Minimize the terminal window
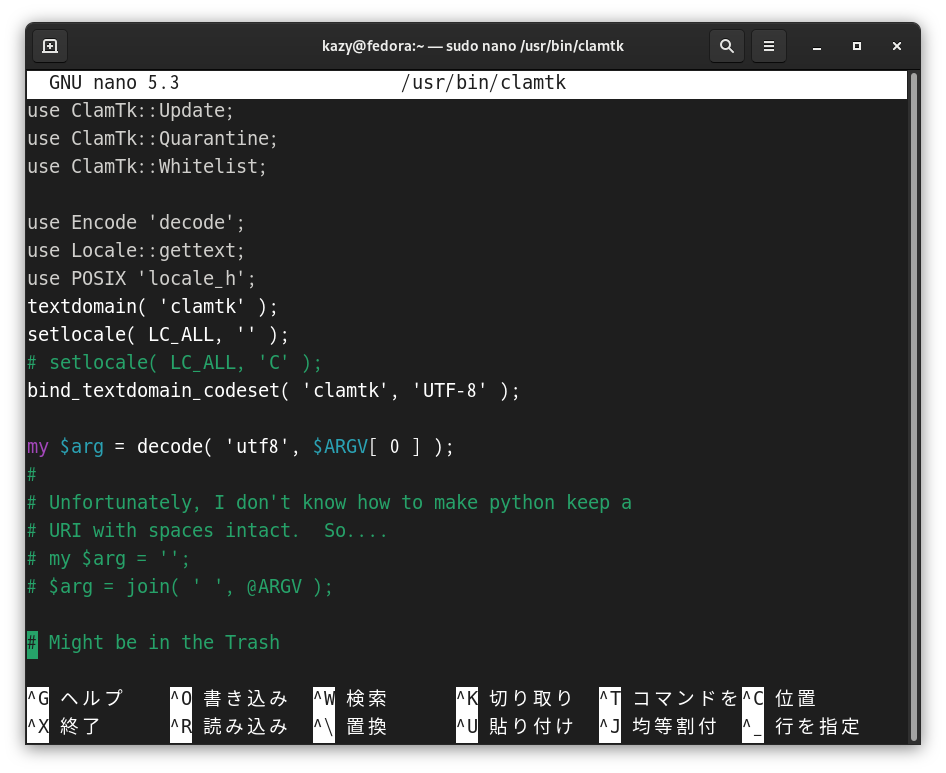Image resolution: width=946 pixels, height=773 pixels. pyautogui.click(x=818, y=46)
